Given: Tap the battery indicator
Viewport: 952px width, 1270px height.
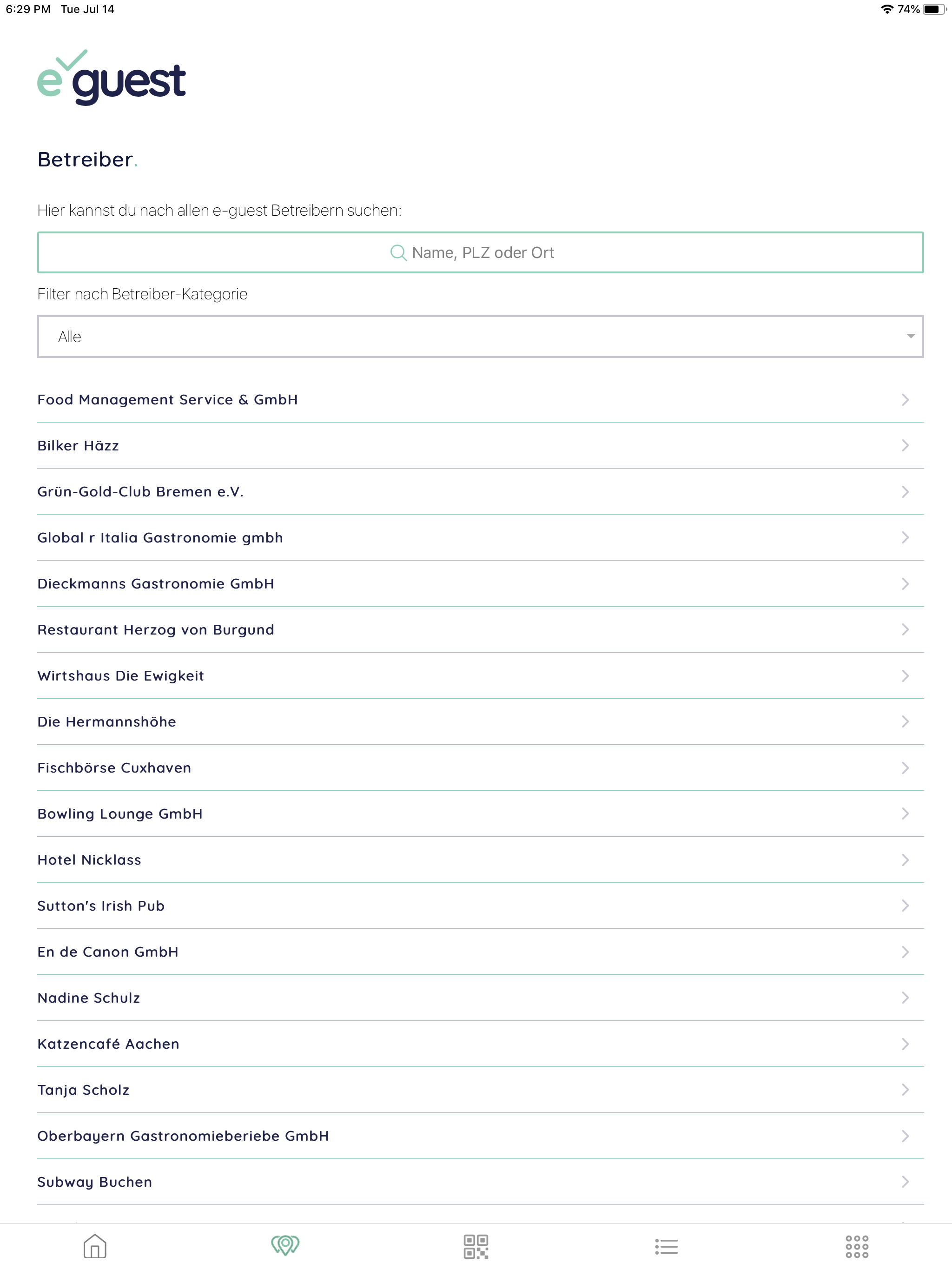Looking at the screenshot, I should tap(935, 9).
